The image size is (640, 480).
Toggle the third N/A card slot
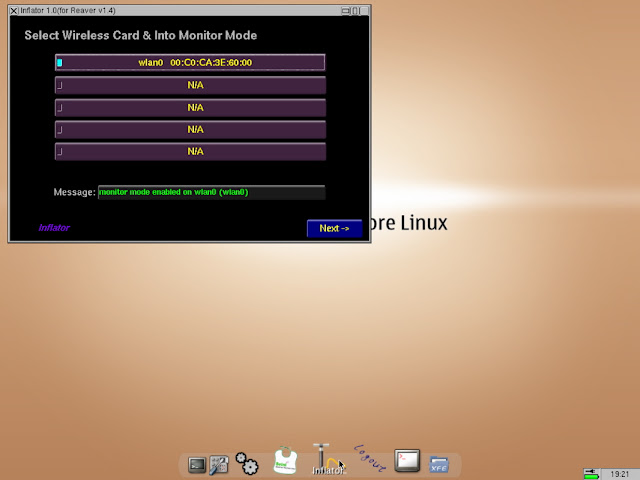pos(190,129)
